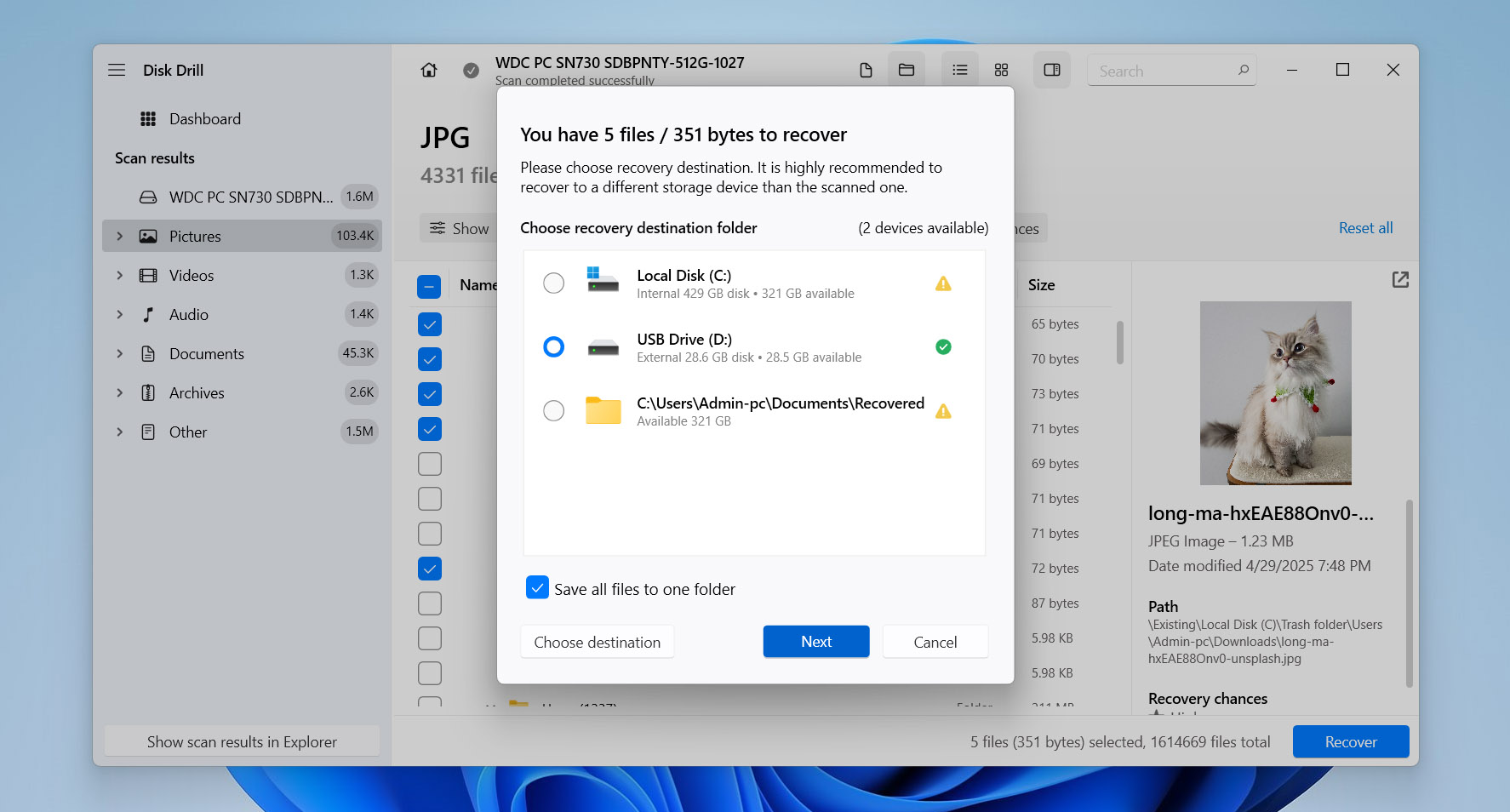Click Choose destination button
The width and height of the screenshot is (1510, 812).
(597, 642)
